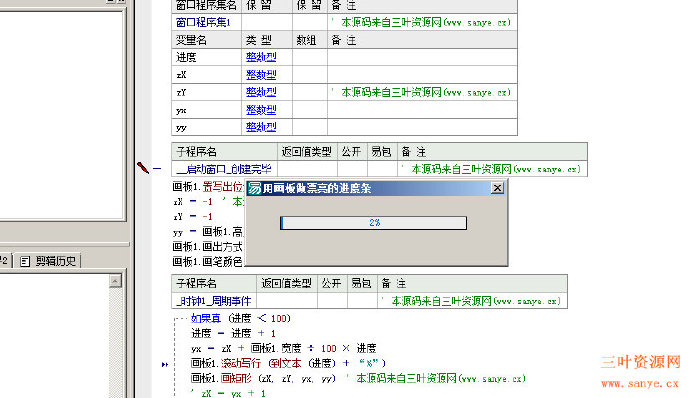Click the scroll up arrow in the lower left panel
The image size is (690, 398).
tap(115, 281)
